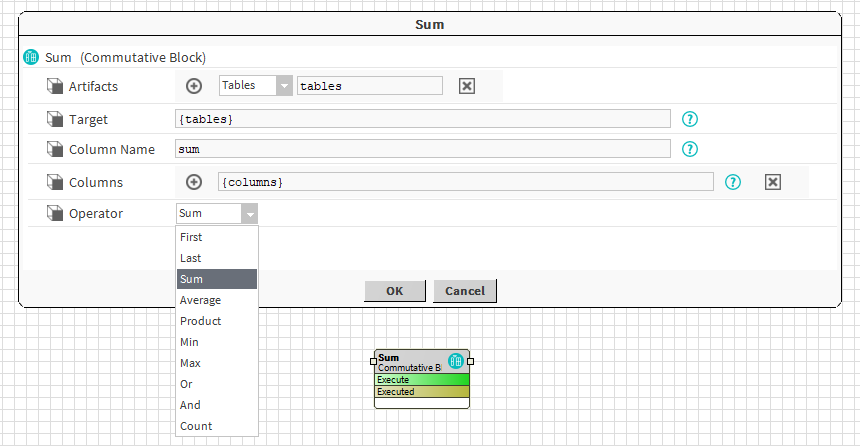Remove the {columns} entry
860x446 pixels.
(x=772, y=182)
